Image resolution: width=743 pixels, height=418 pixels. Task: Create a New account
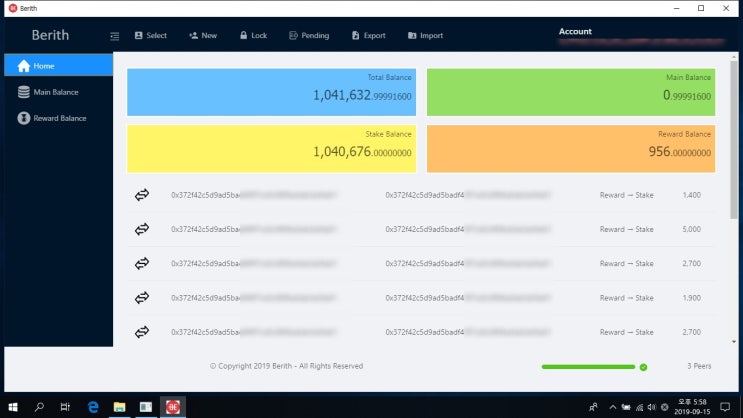(203, 36)
